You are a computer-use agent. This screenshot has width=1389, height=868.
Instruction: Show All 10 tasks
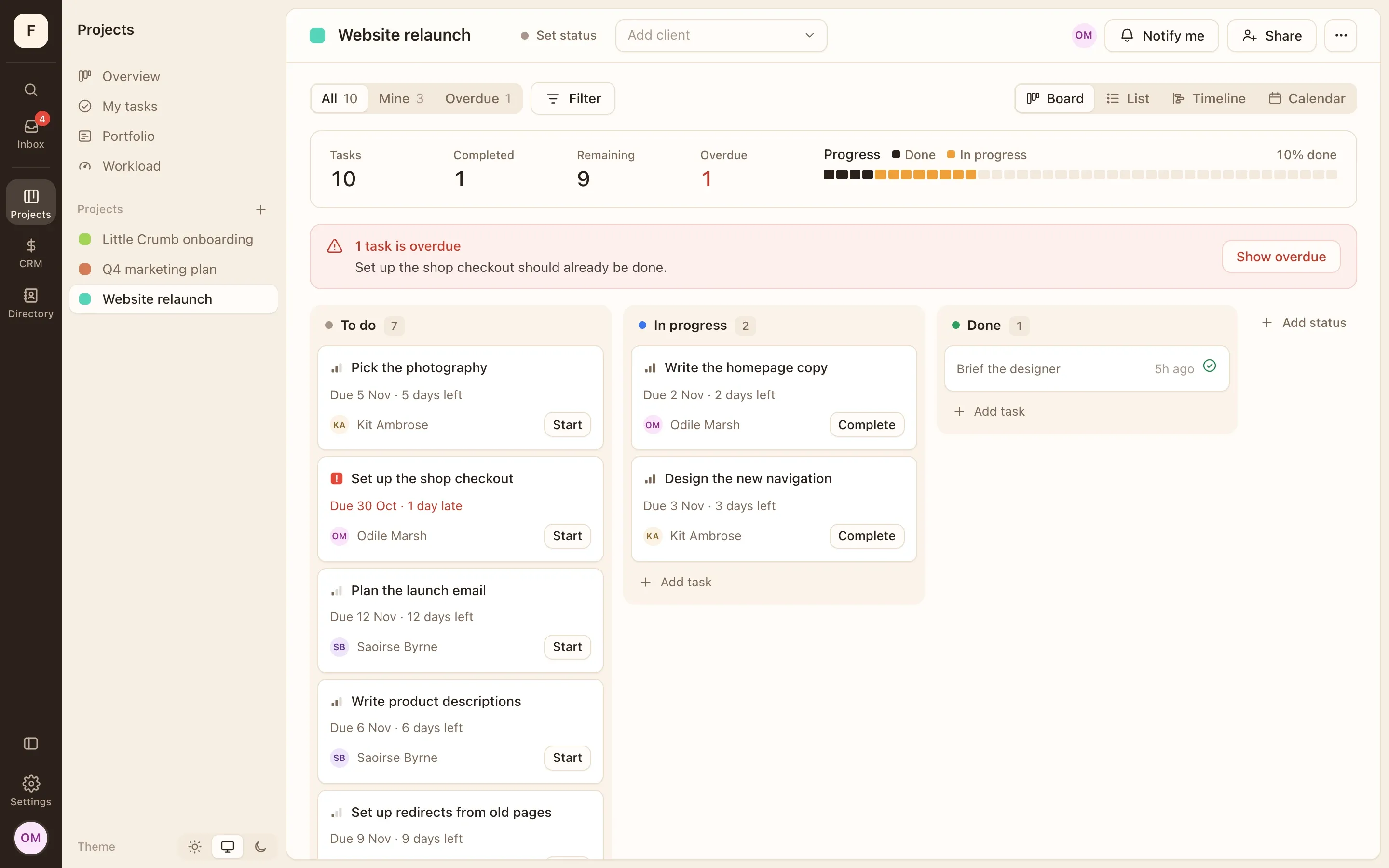[x=339, y=98]
